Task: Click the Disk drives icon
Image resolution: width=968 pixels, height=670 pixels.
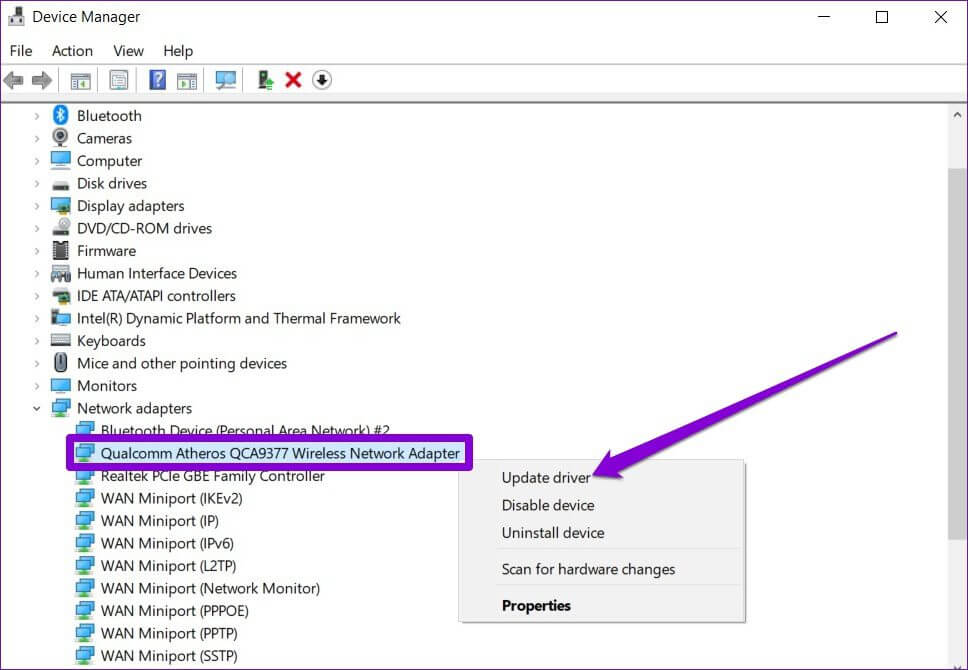Action: click(x=60, y=185)
